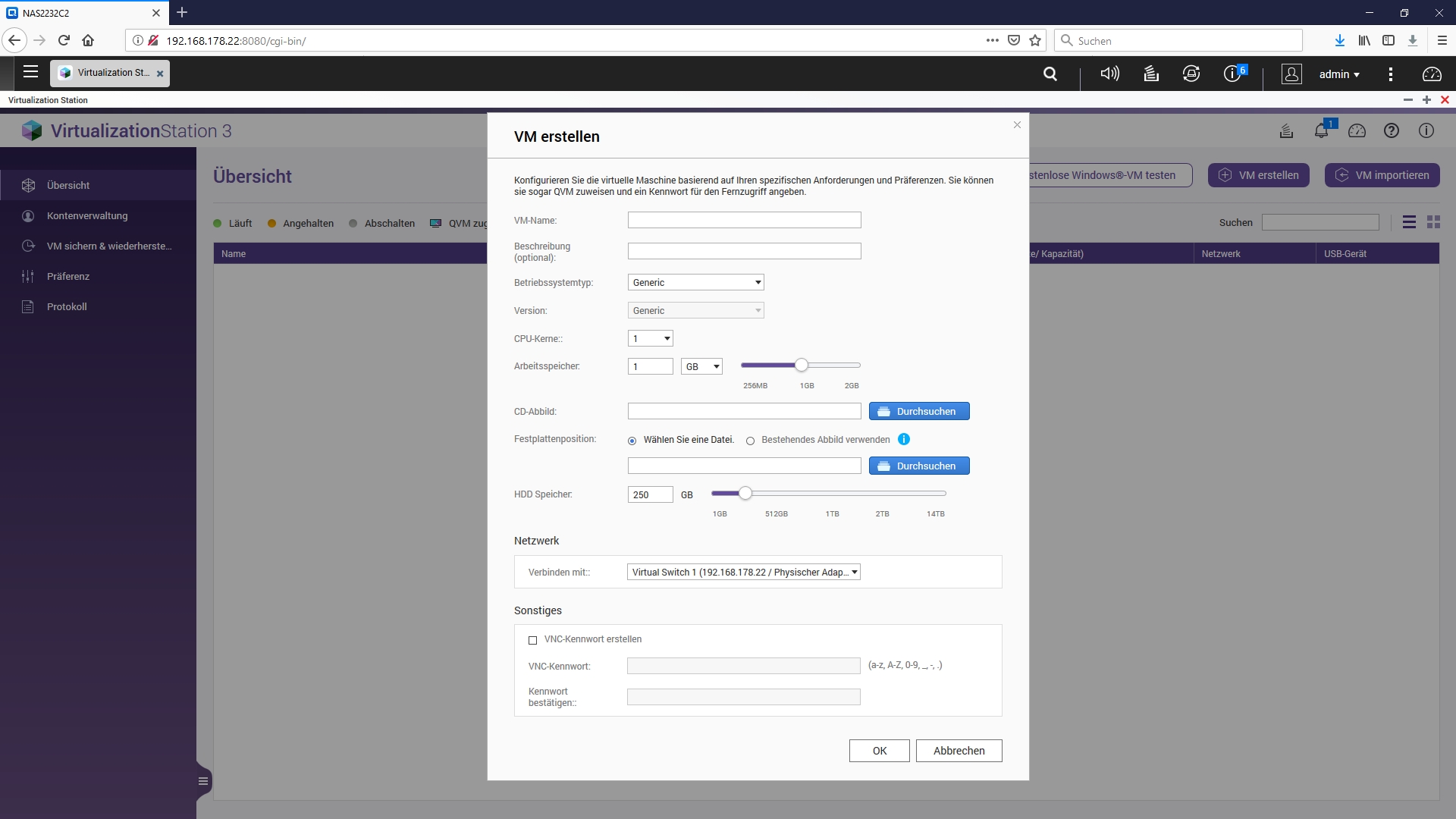The image size is (1456, 819).
Task: Click info icon next to Bestehendes Abbild
Action: [904, 439]
